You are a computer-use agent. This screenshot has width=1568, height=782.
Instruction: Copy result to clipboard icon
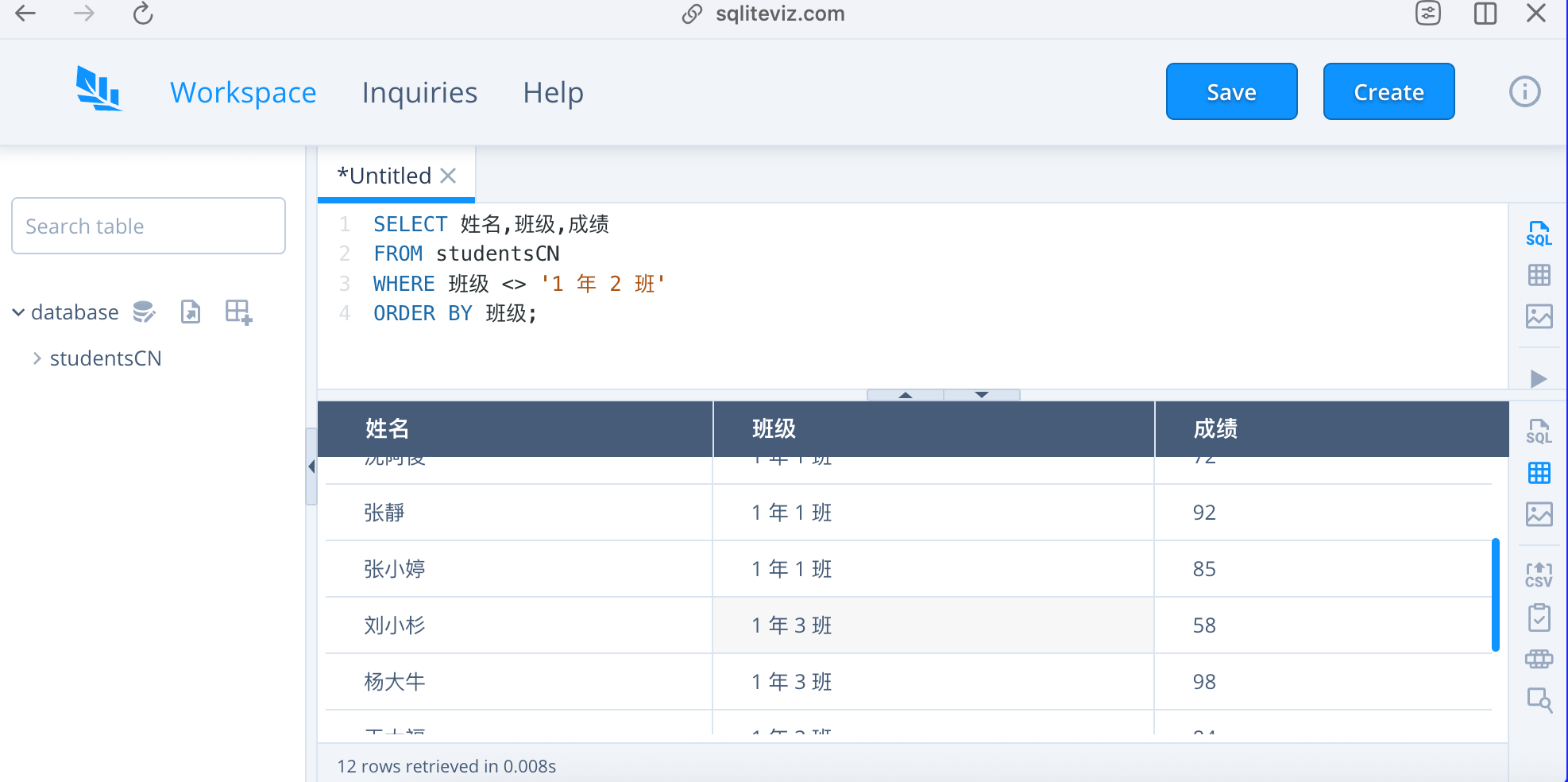click(1539, 617)
